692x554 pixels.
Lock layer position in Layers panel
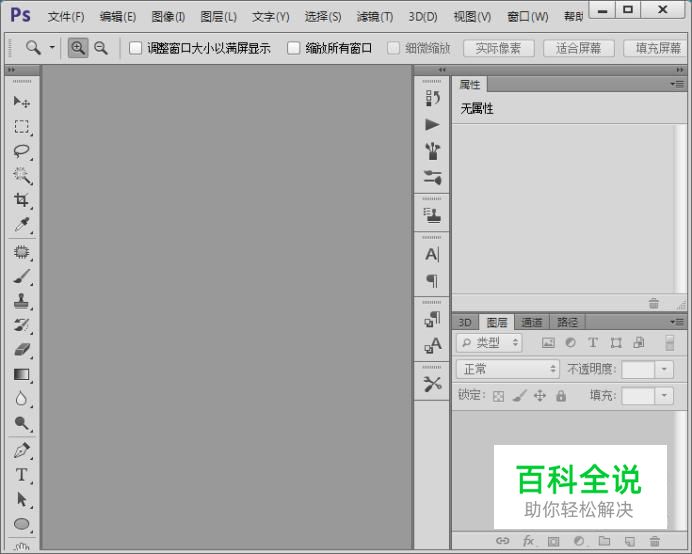coord(540,396)
